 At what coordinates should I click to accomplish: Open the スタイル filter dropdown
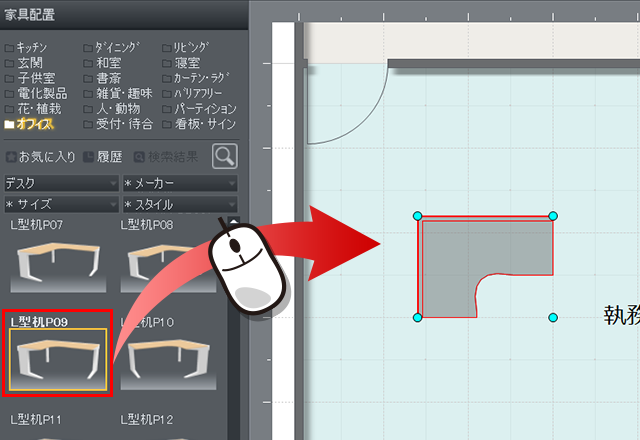(x=179, y=204)
